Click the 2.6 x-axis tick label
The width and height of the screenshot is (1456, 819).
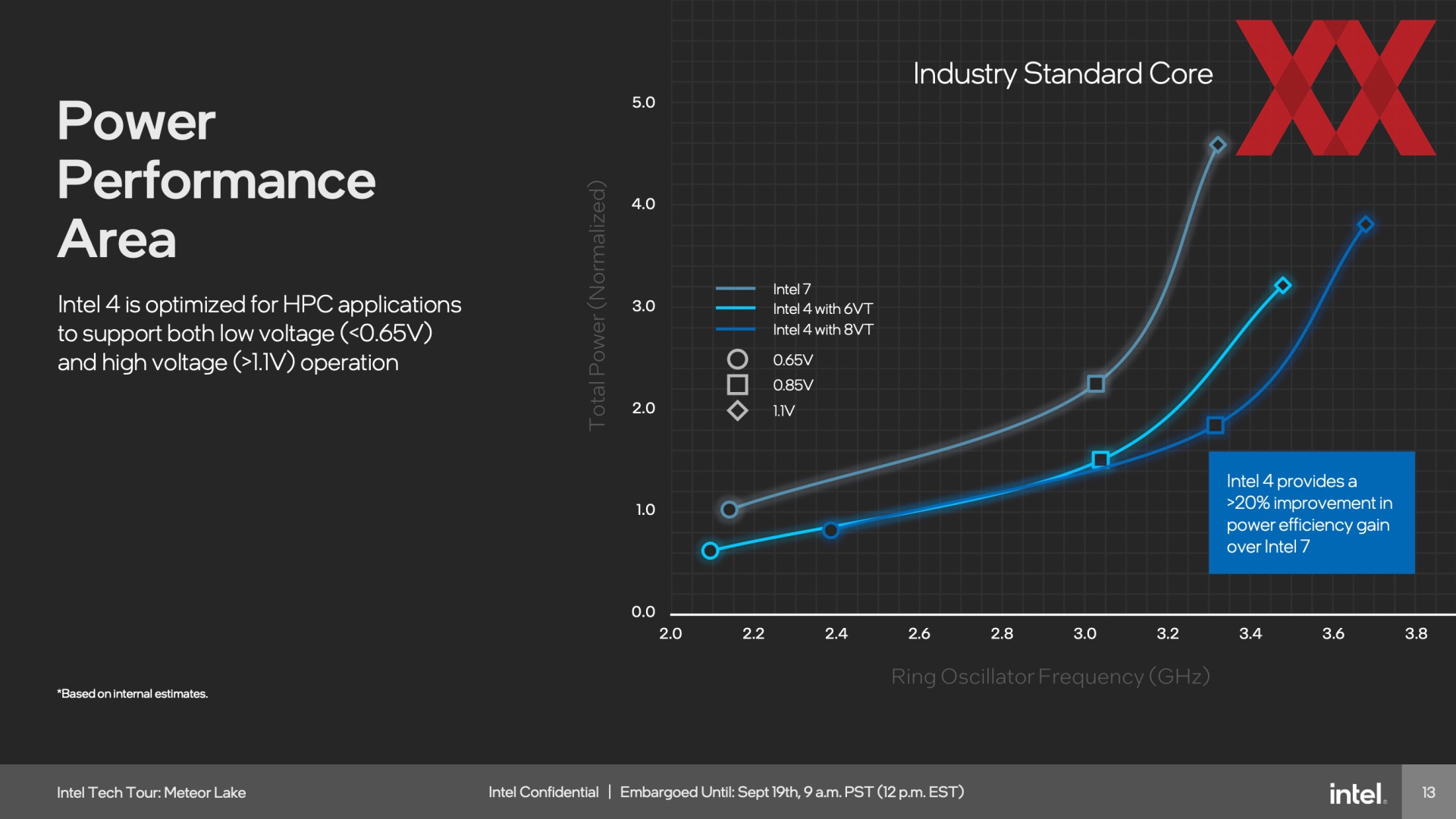point(919,634)
